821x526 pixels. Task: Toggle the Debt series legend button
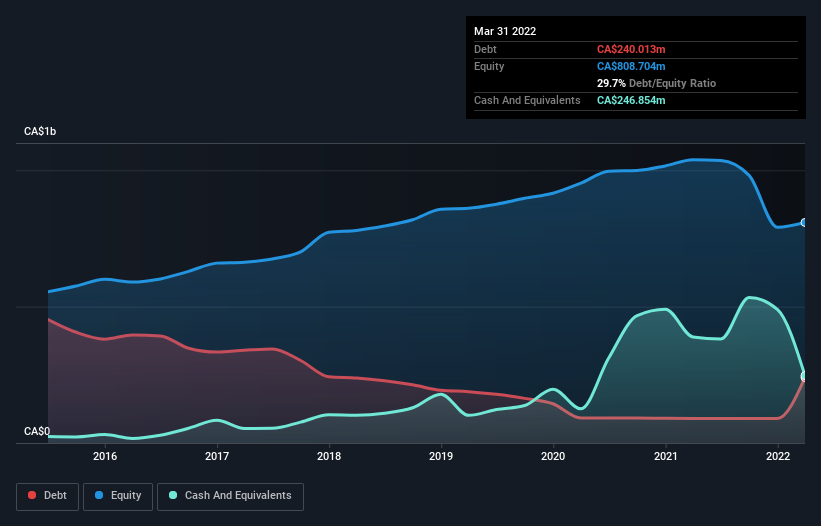[47, 496]
